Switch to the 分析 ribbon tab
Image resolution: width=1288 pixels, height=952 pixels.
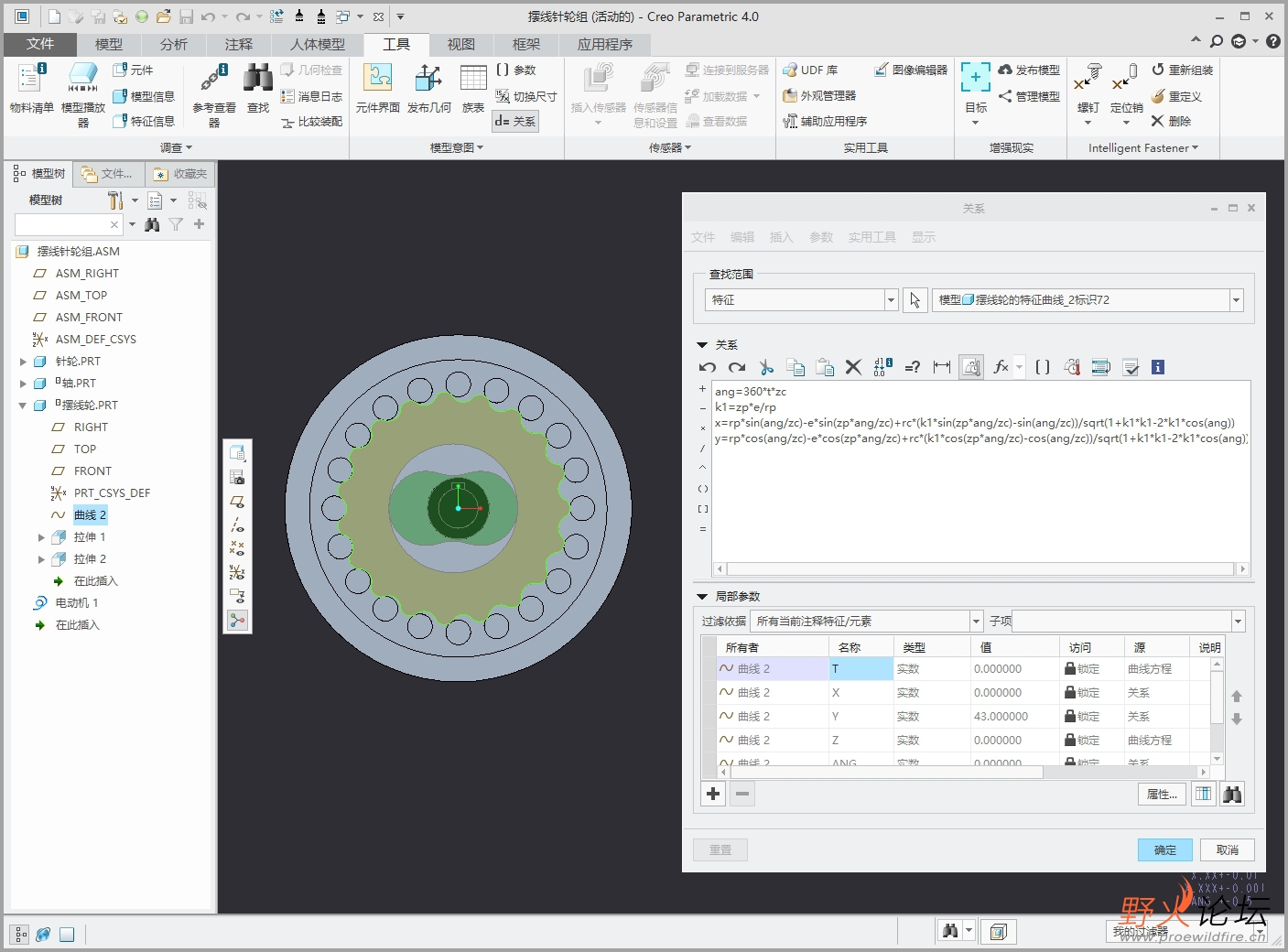173,44
